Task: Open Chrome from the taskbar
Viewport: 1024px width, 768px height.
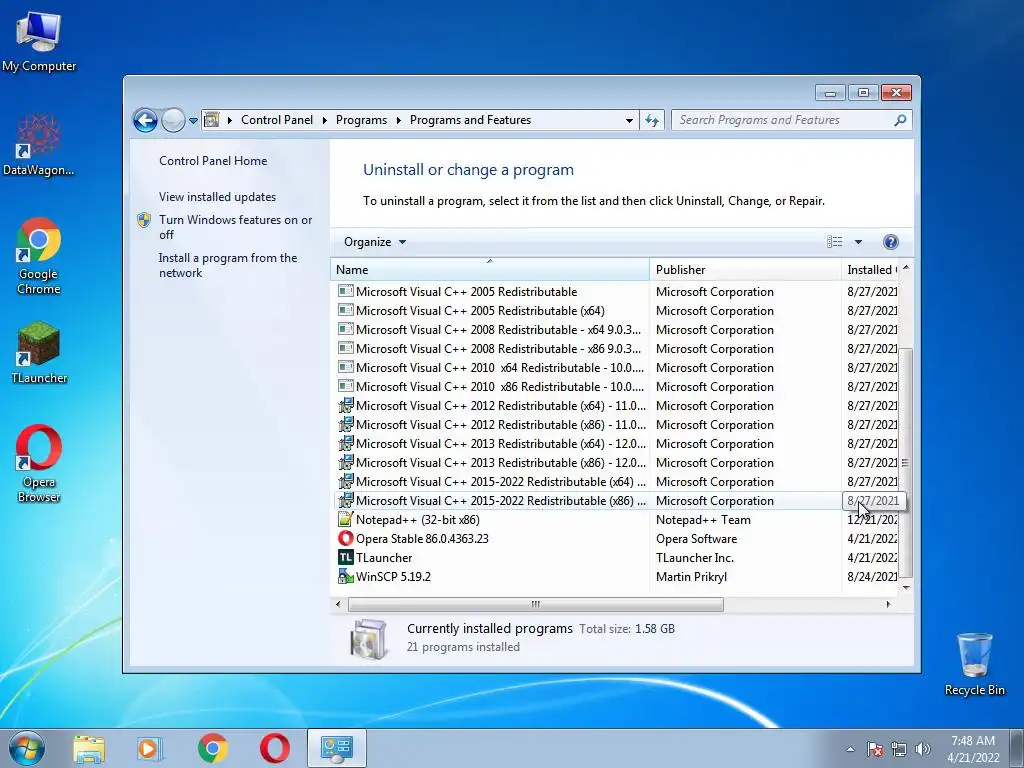Action: pos(212,749)
